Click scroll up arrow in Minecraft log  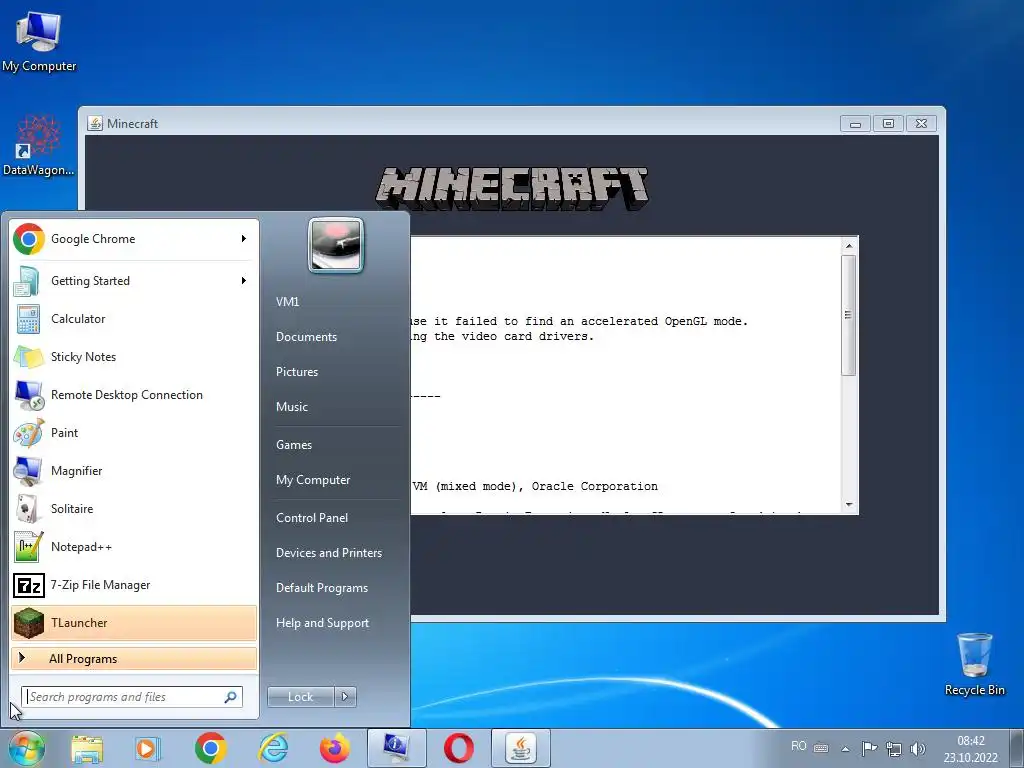[x=849, y=246]
